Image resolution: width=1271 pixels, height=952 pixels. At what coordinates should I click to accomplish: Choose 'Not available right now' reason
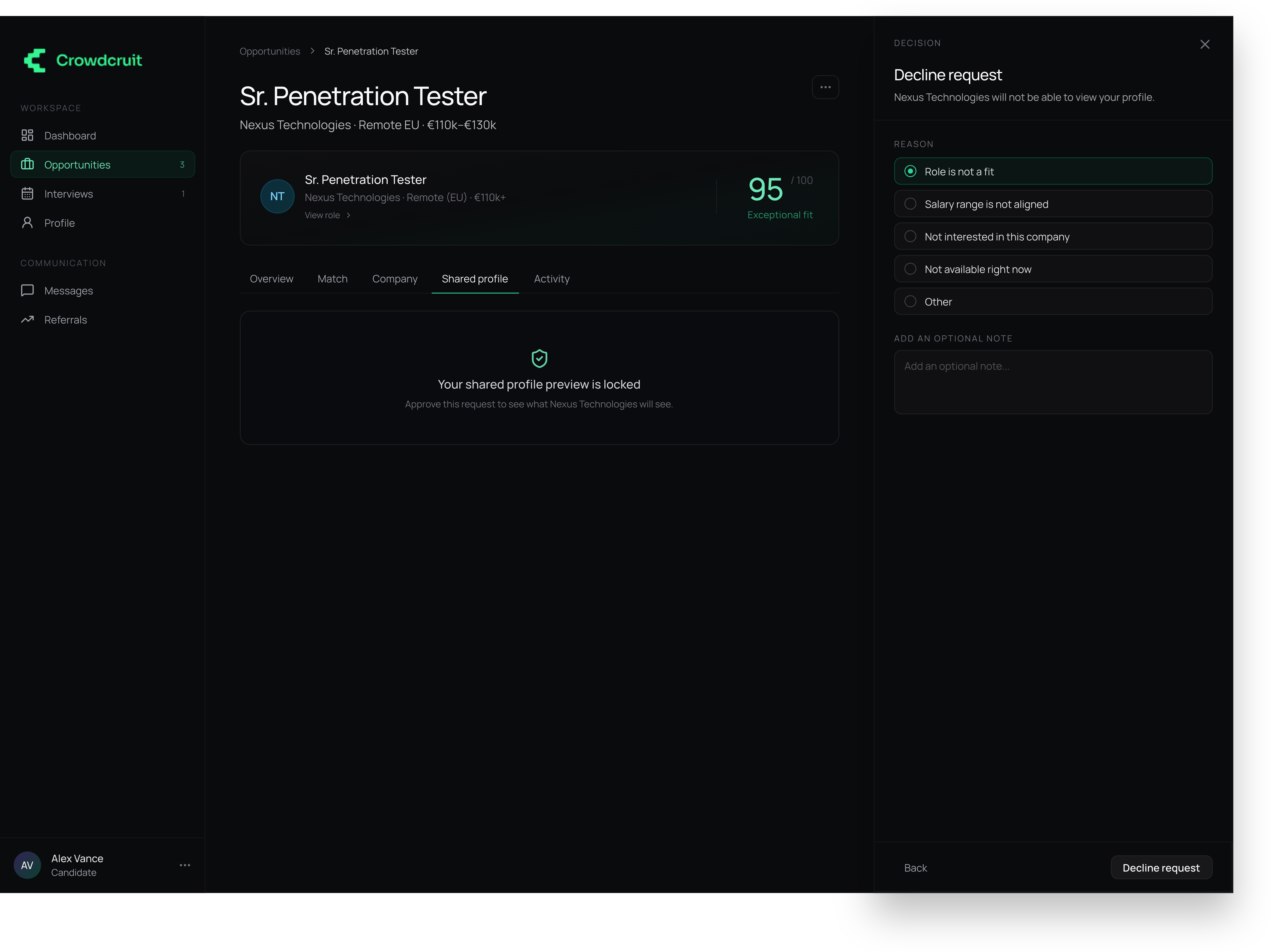(x=1053, y=269)
